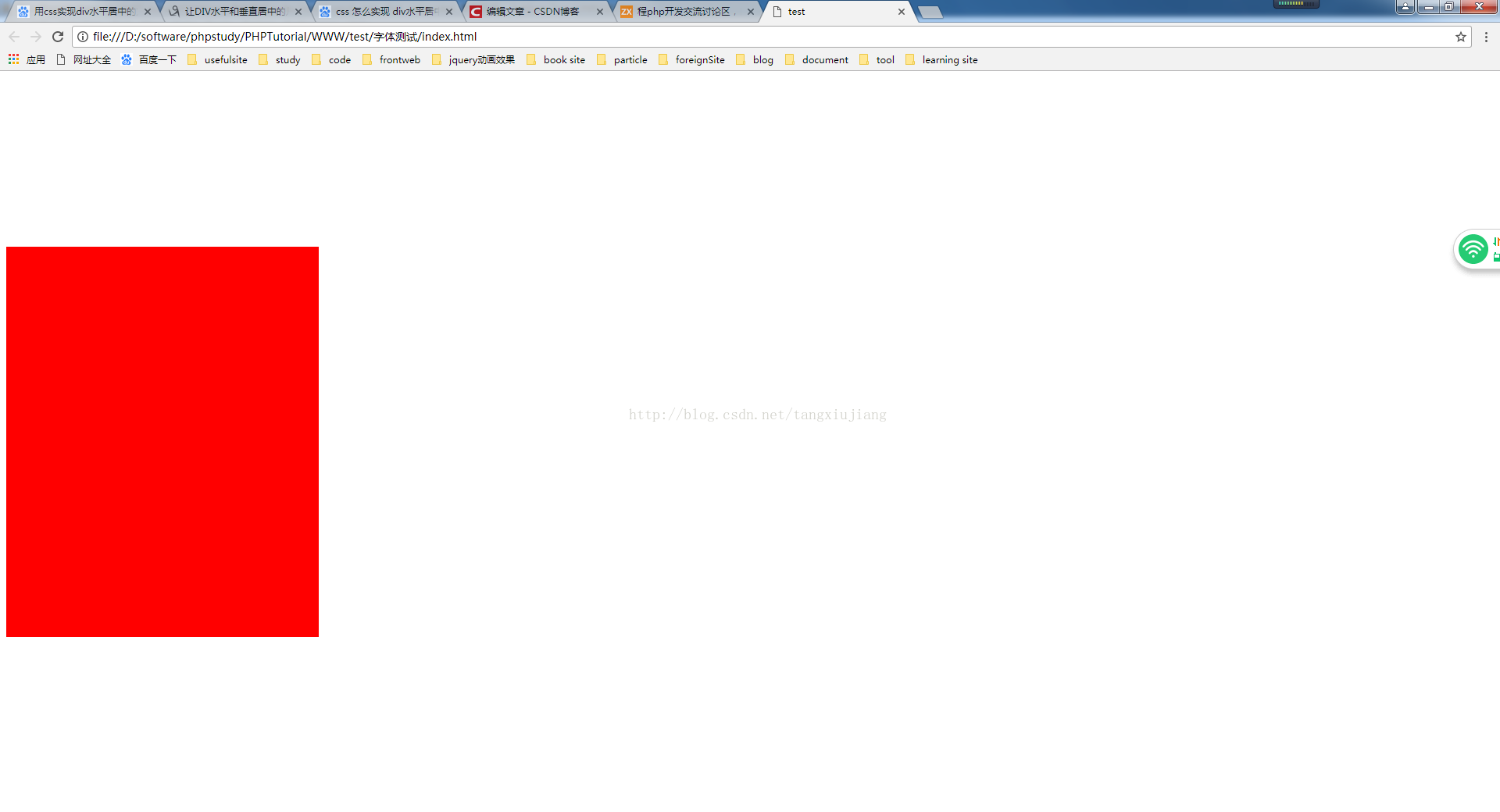Open the code bookmark folder
The height and width of the screenshot is (812, 1500).
coord(331,59)
